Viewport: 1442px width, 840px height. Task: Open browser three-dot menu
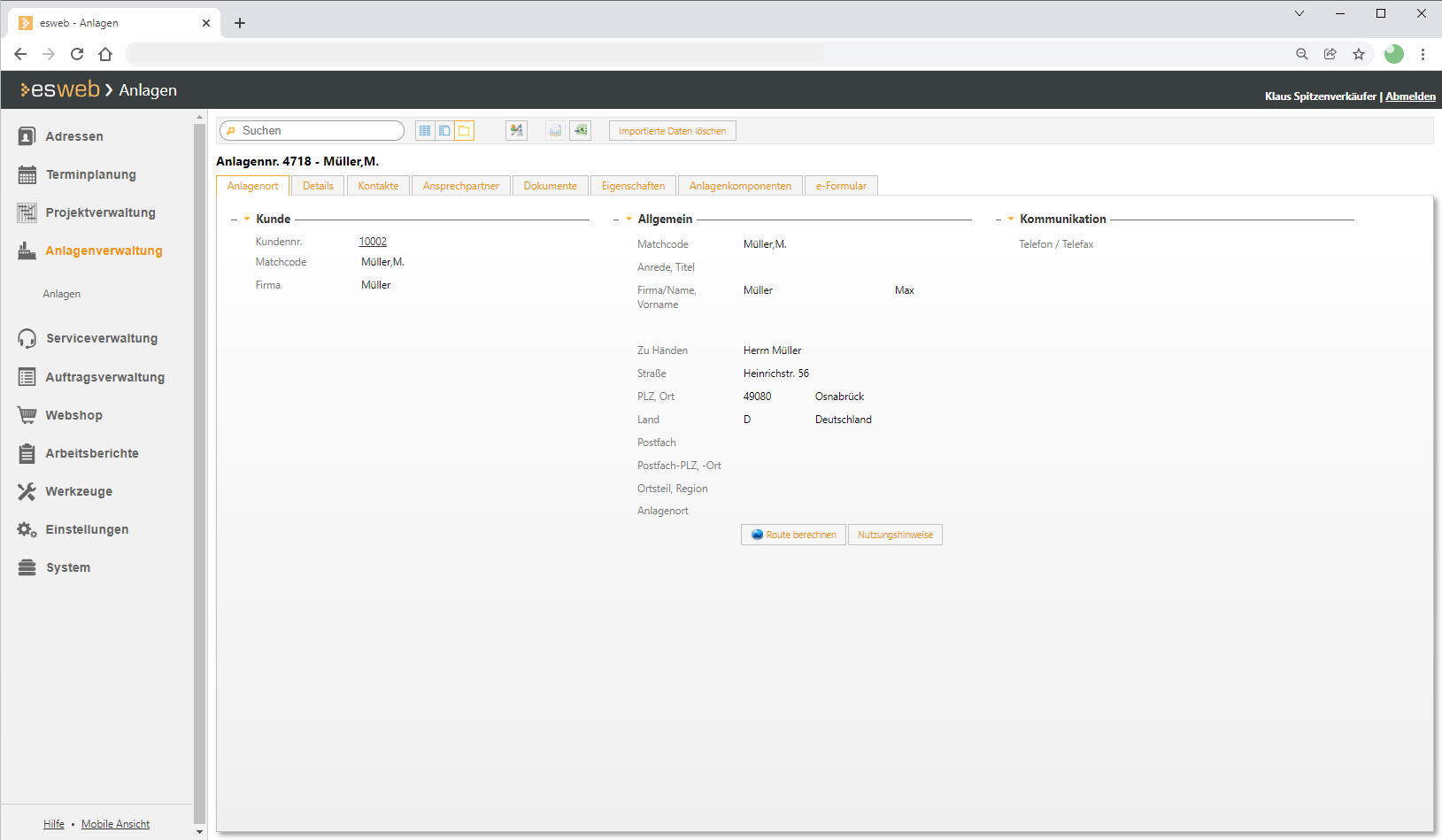pyautogui.click(x=1423, y=54)
